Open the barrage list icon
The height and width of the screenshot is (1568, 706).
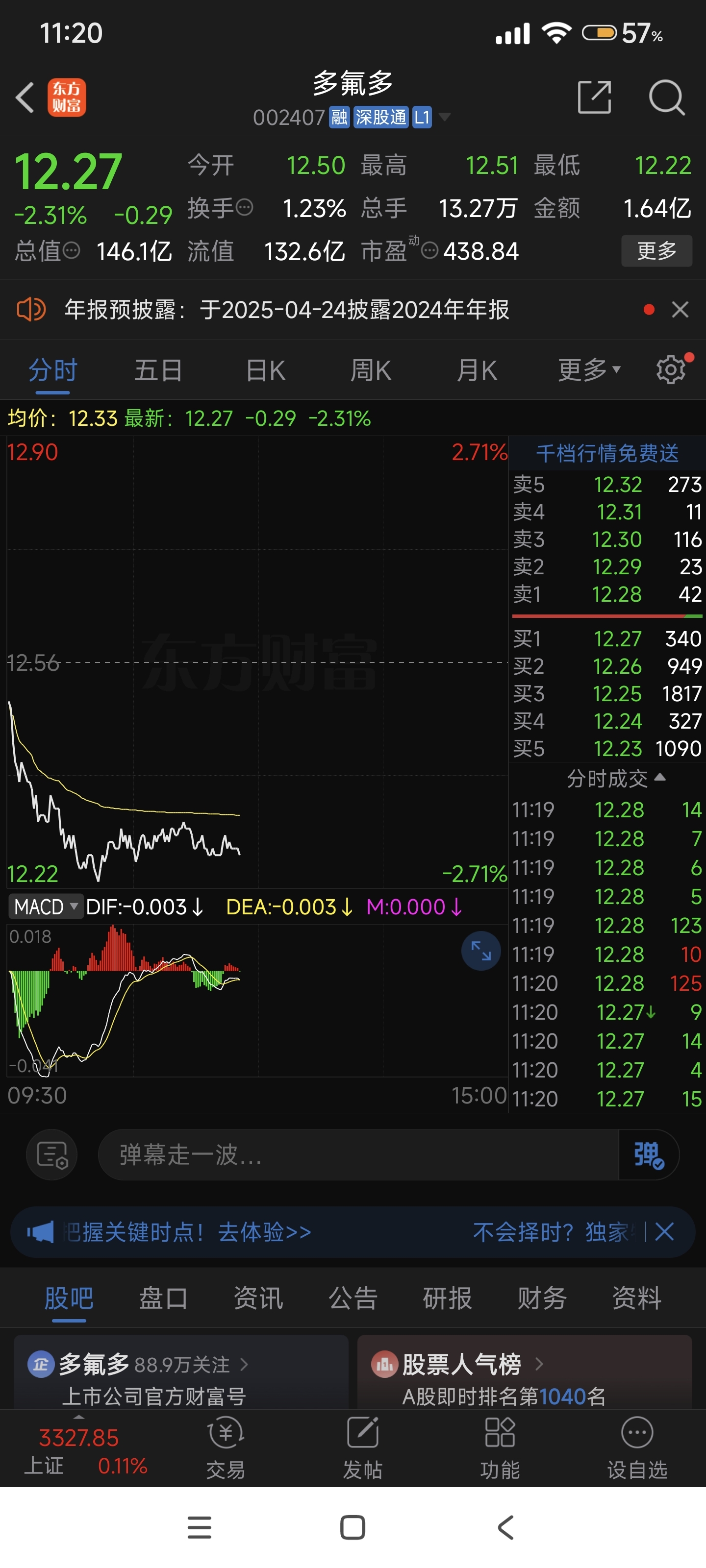pos(52,1155)
